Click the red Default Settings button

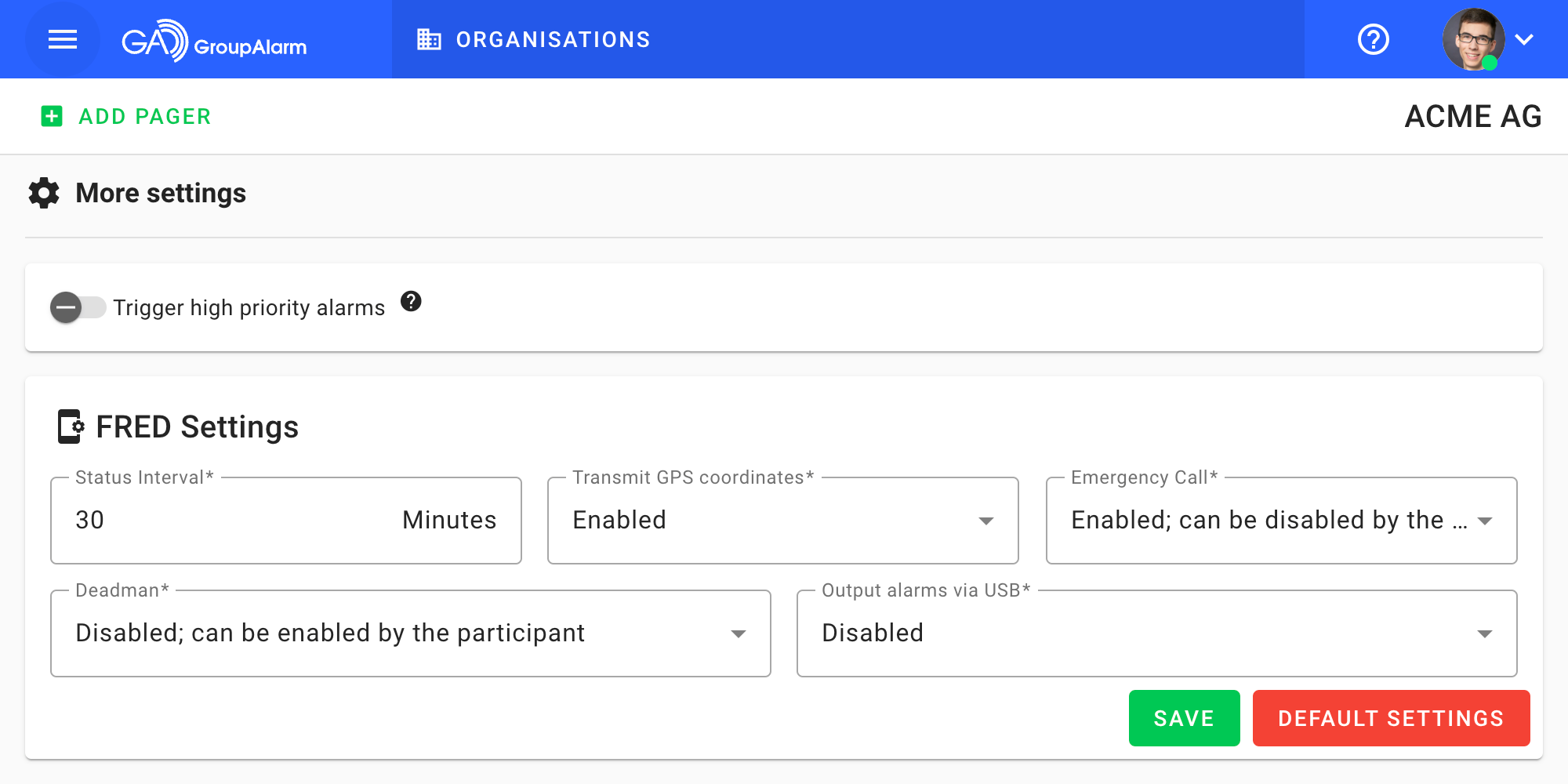(1391, 718)
